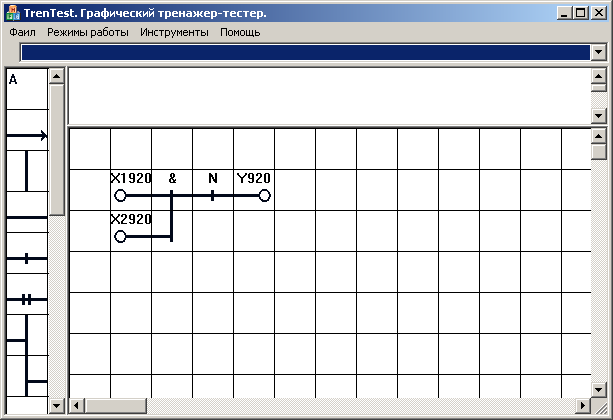This screenshot has height=420, width=613.
Task: Click the X1920 label on the grid
Action: 131,178
